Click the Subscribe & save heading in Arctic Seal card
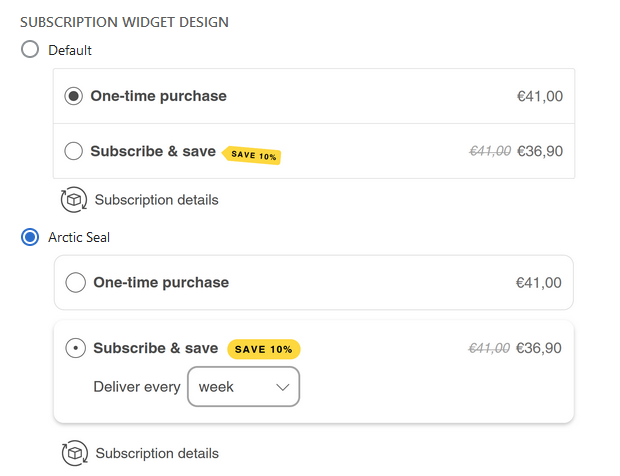The height and width of the screenshot is (476, 620). pos(156,348)
